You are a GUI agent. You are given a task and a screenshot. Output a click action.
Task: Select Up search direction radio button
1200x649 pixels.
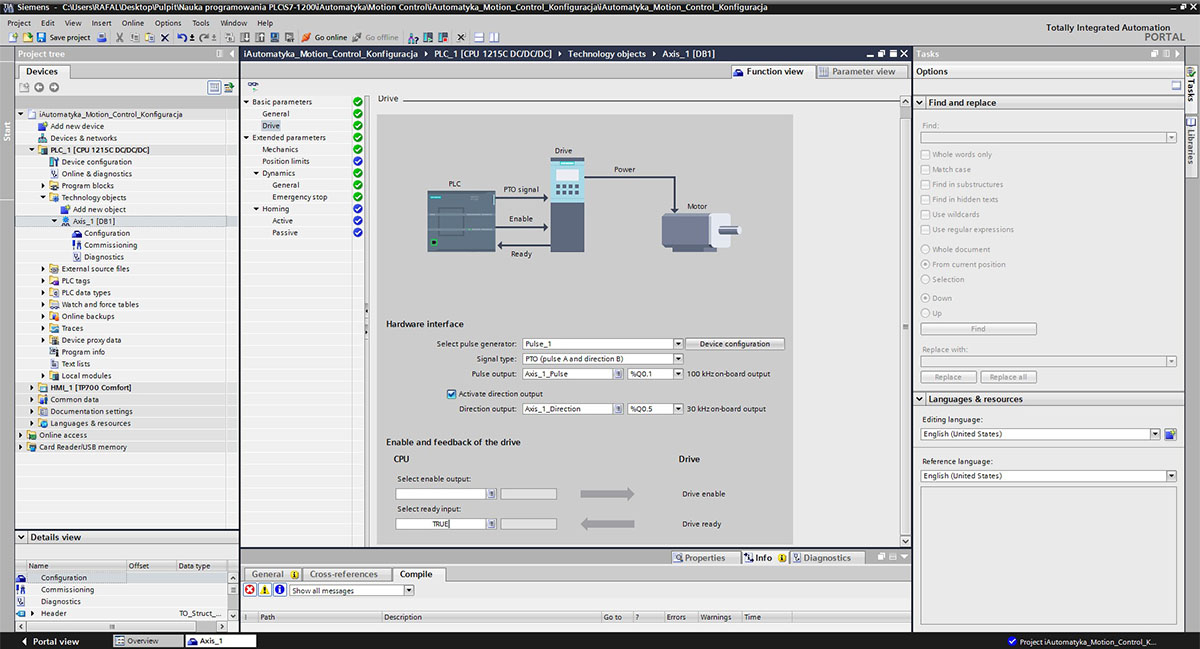925,313
